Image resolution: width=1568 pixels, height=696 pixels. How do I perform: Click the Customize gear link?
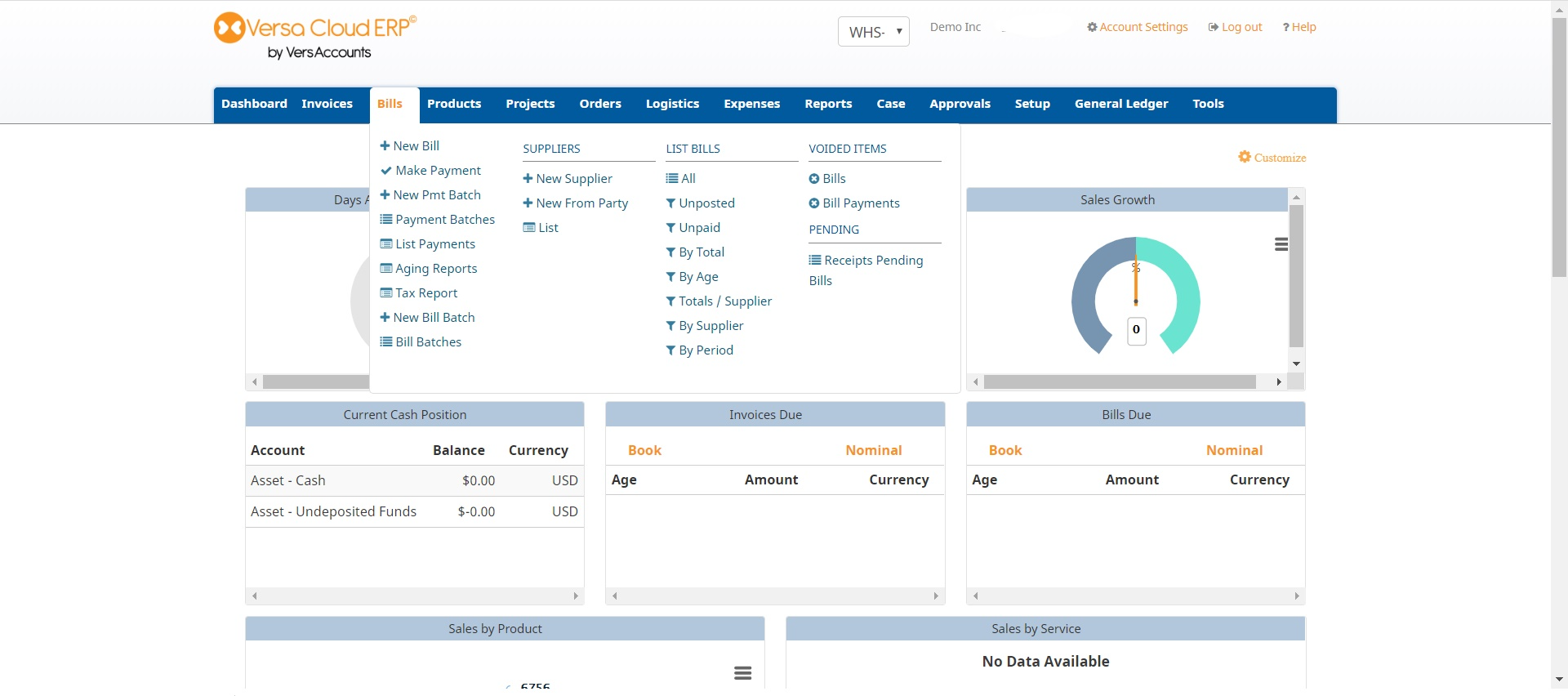pyautogui.click(x=1272, y=157)
